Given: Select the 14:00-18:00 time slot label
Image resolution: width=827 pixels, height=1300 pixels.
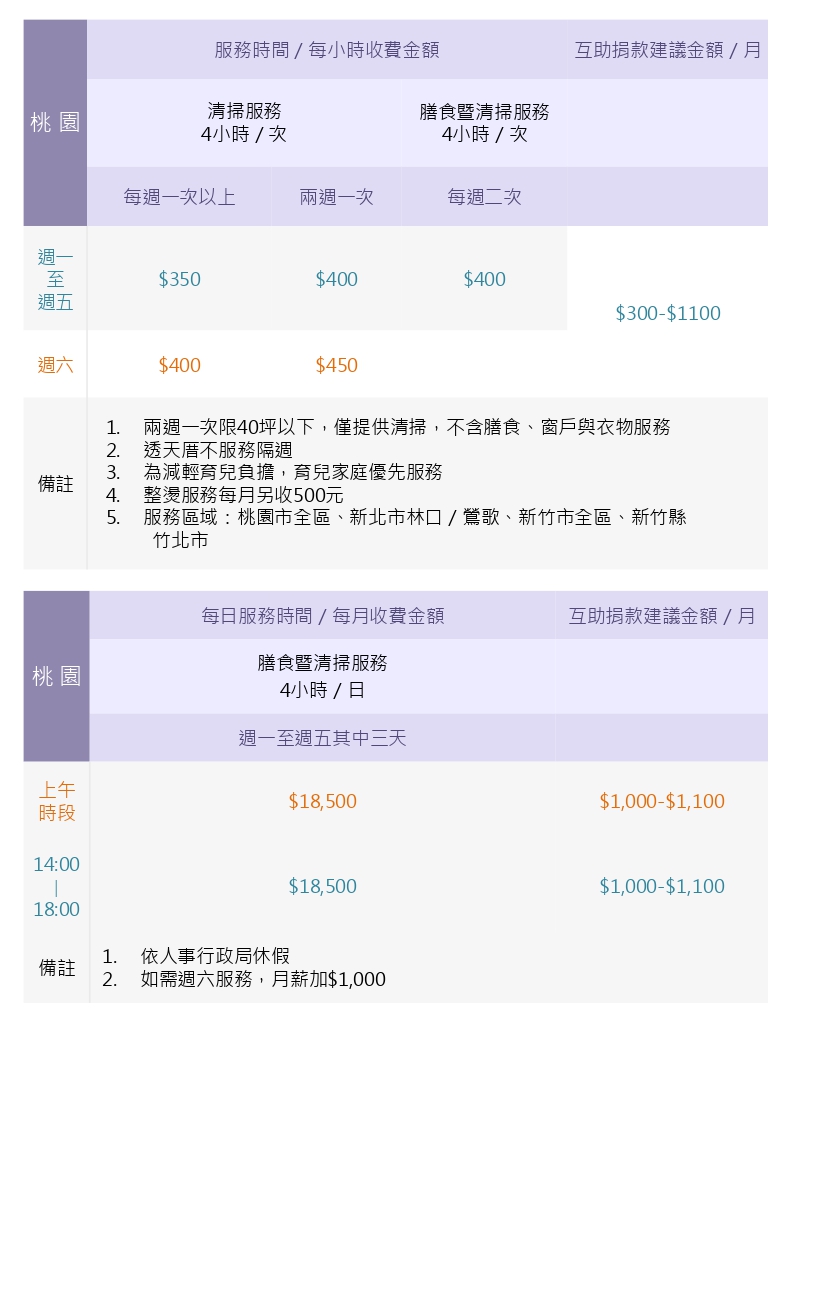Looking at the screenshot, I should coord(56,887).
